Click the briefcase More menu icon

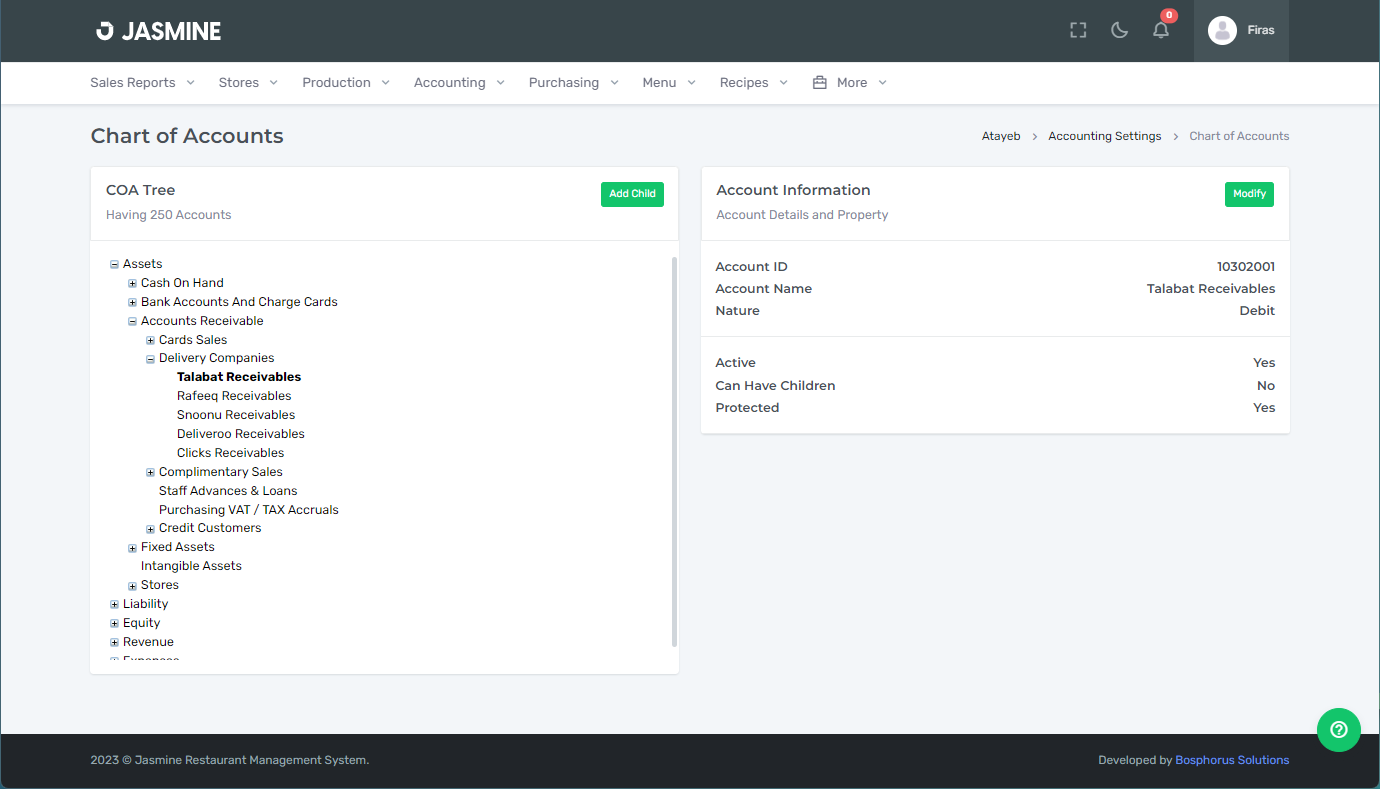click(x=820, y=83)
